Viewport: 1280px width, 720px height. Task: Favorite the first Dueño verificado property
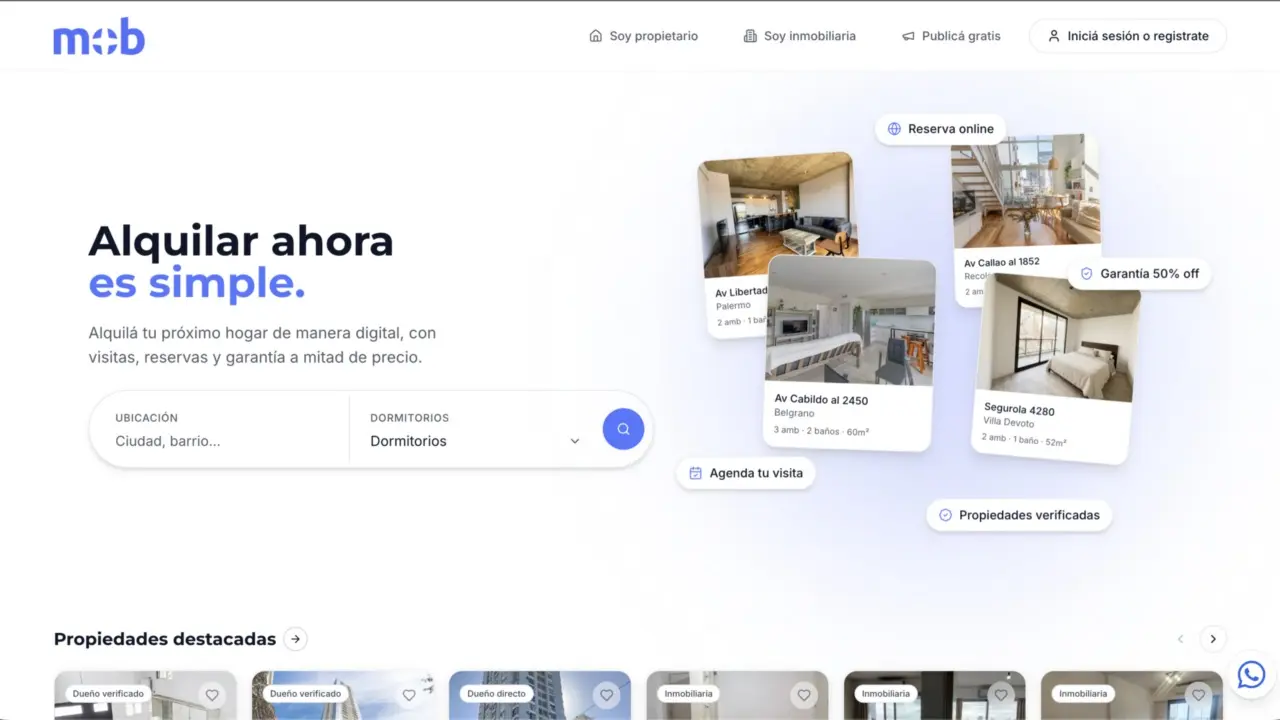pyautogui.click(x=212, y=695)
